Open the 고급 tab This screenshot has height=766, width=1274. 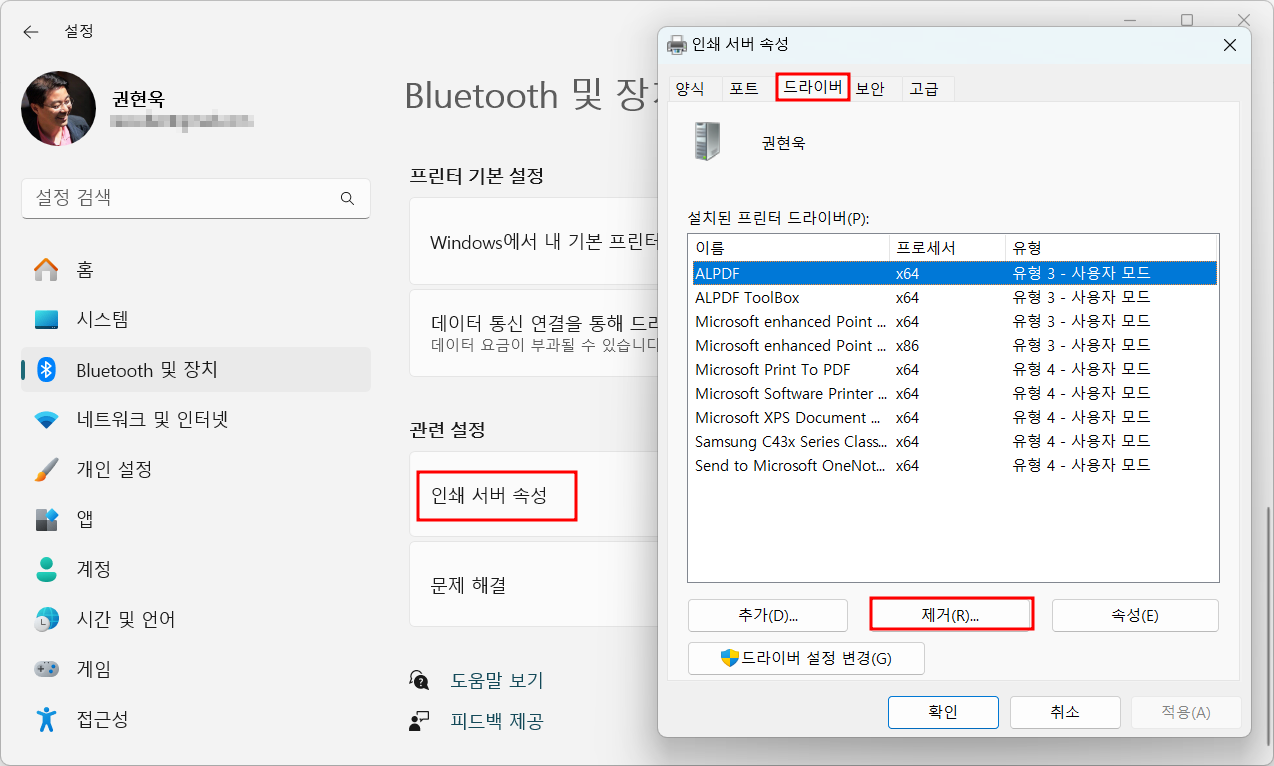pyautogui.click(x=925, y=88)
